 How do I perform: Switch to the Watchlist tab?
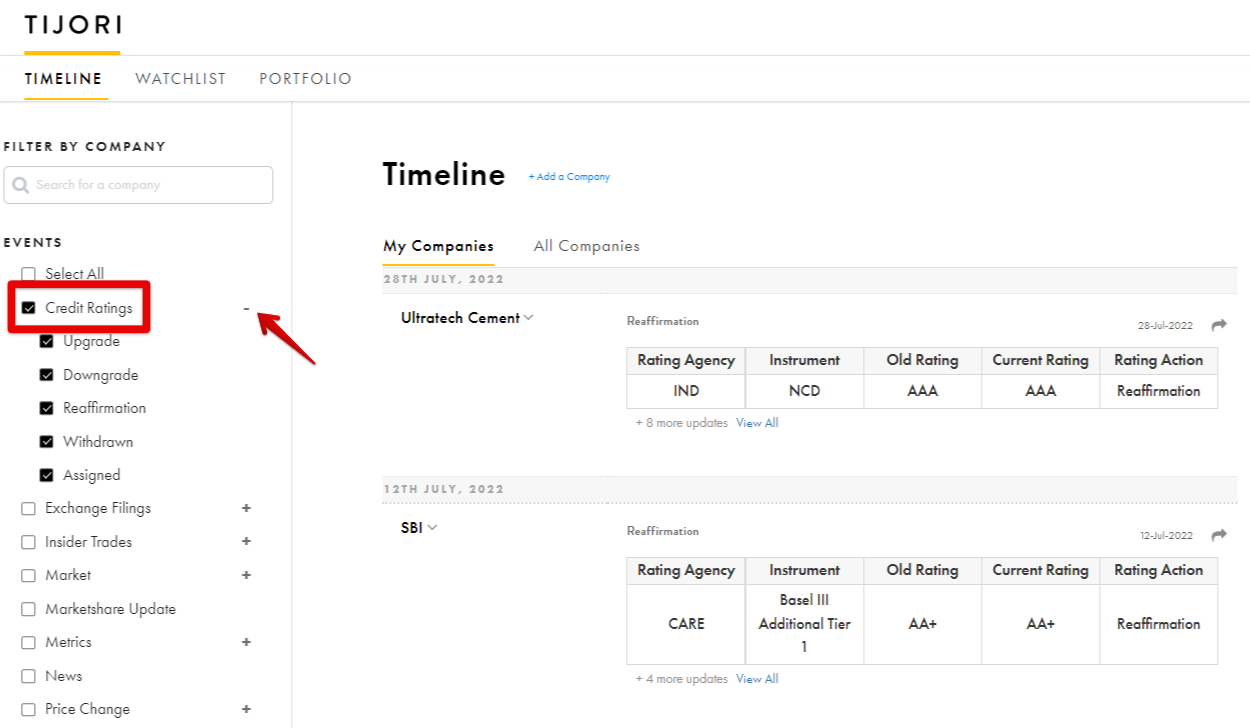pyautogui.click(x=181, y=78)
